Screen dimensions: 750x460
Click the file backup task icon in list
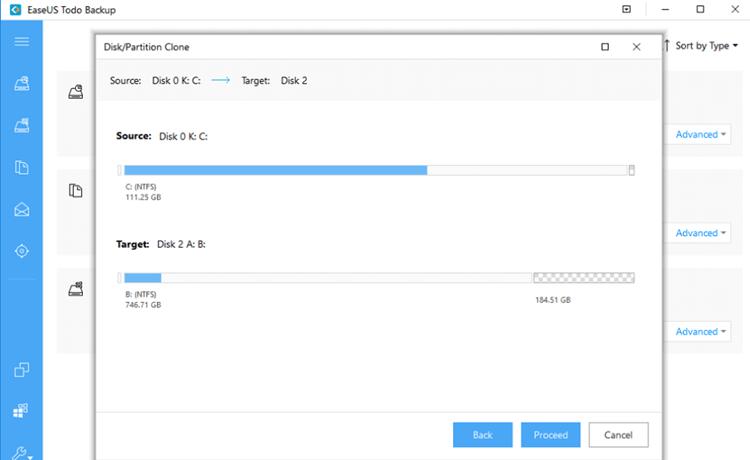[76, 190]
